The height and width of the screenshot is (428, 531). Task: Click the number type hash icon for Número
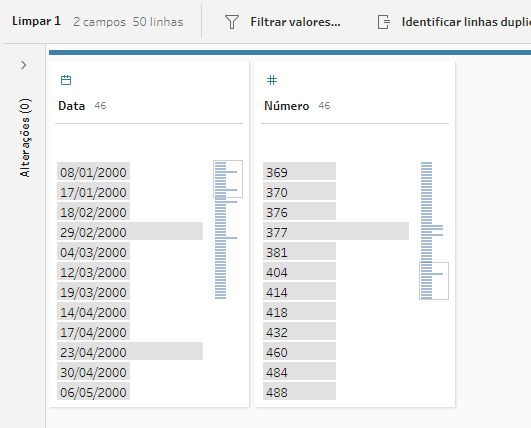click(x=272, y=80)
